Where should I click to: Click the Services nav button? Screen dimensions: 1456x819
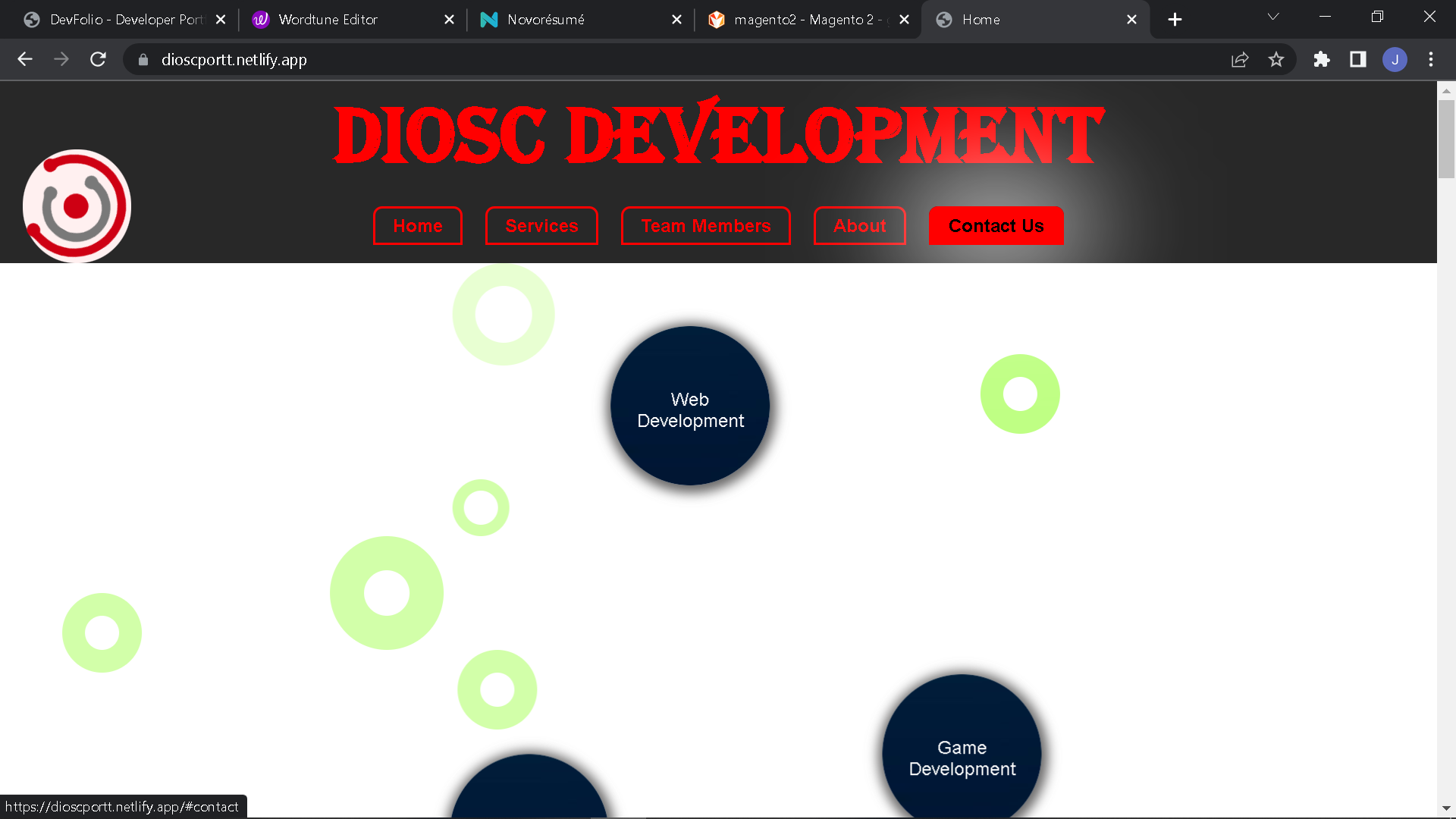click(541, 226)
